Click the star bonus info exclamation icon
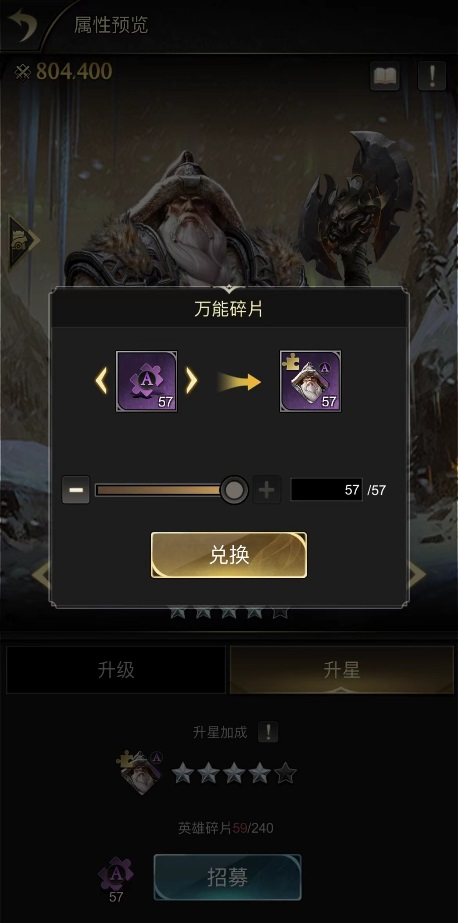458x923 pixels. point(268,732)
